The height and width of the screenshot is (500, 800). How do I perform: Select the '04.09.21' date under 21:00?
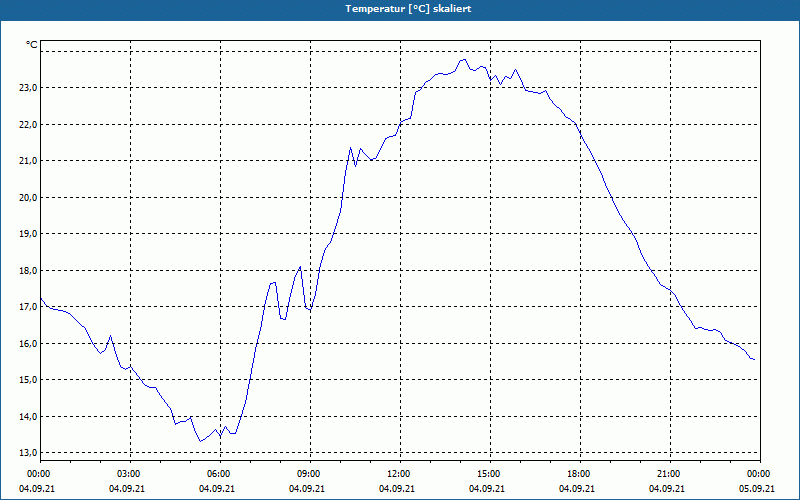click(667, 489)
